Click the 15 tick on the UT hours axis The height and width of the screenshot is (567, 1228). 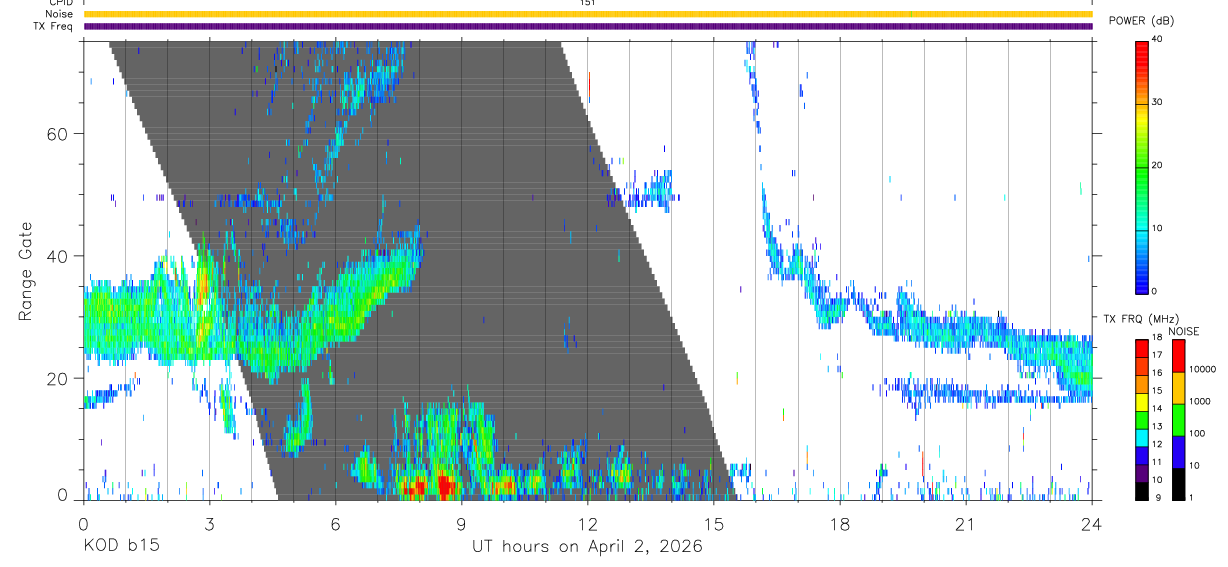click(713, 524)
